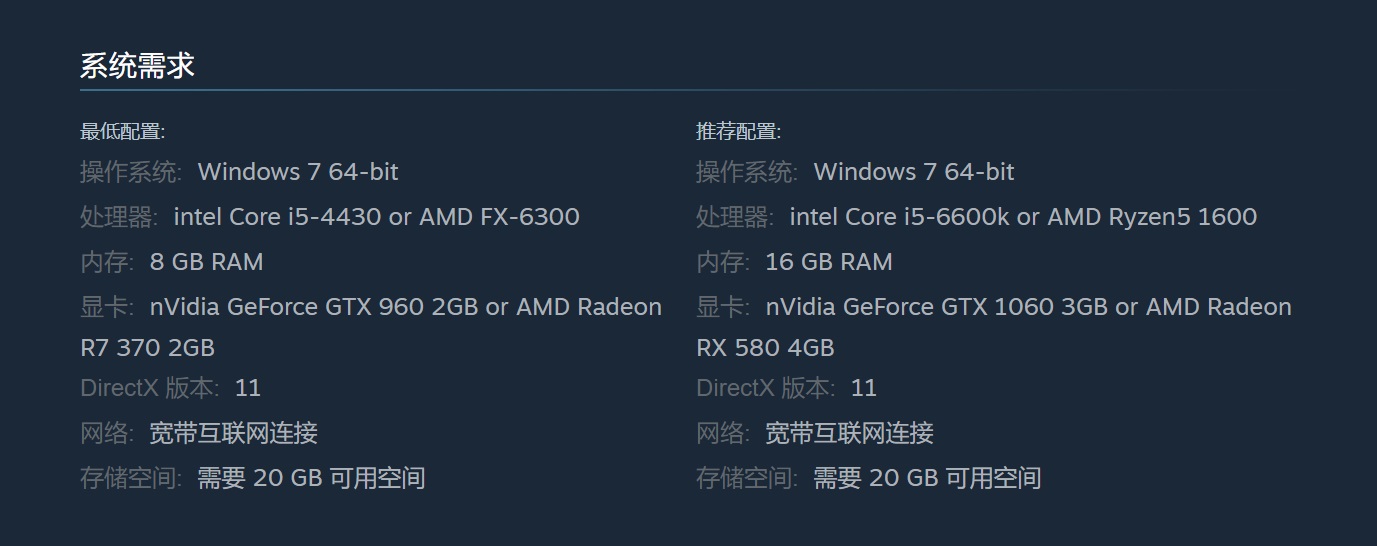
Task: Click the 最低配置 column label
Action: (122, 131)
